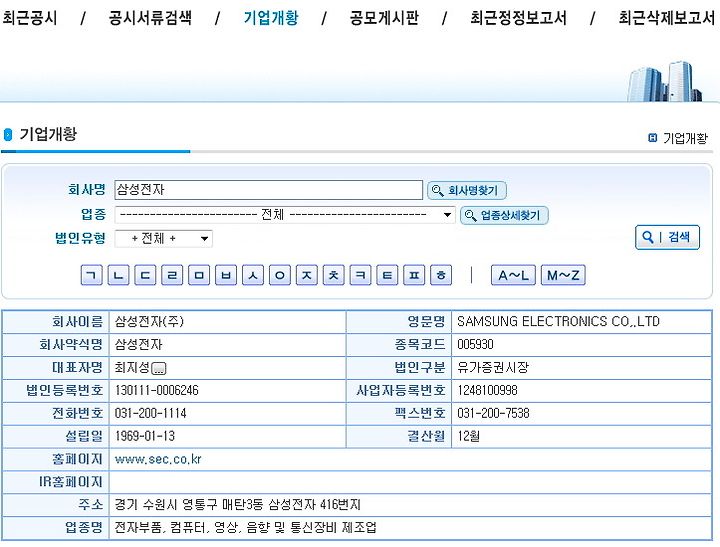Filter companies by ㅌ consonant button
720x547 pixels.
pyautogui.click(x=387, y=275)
